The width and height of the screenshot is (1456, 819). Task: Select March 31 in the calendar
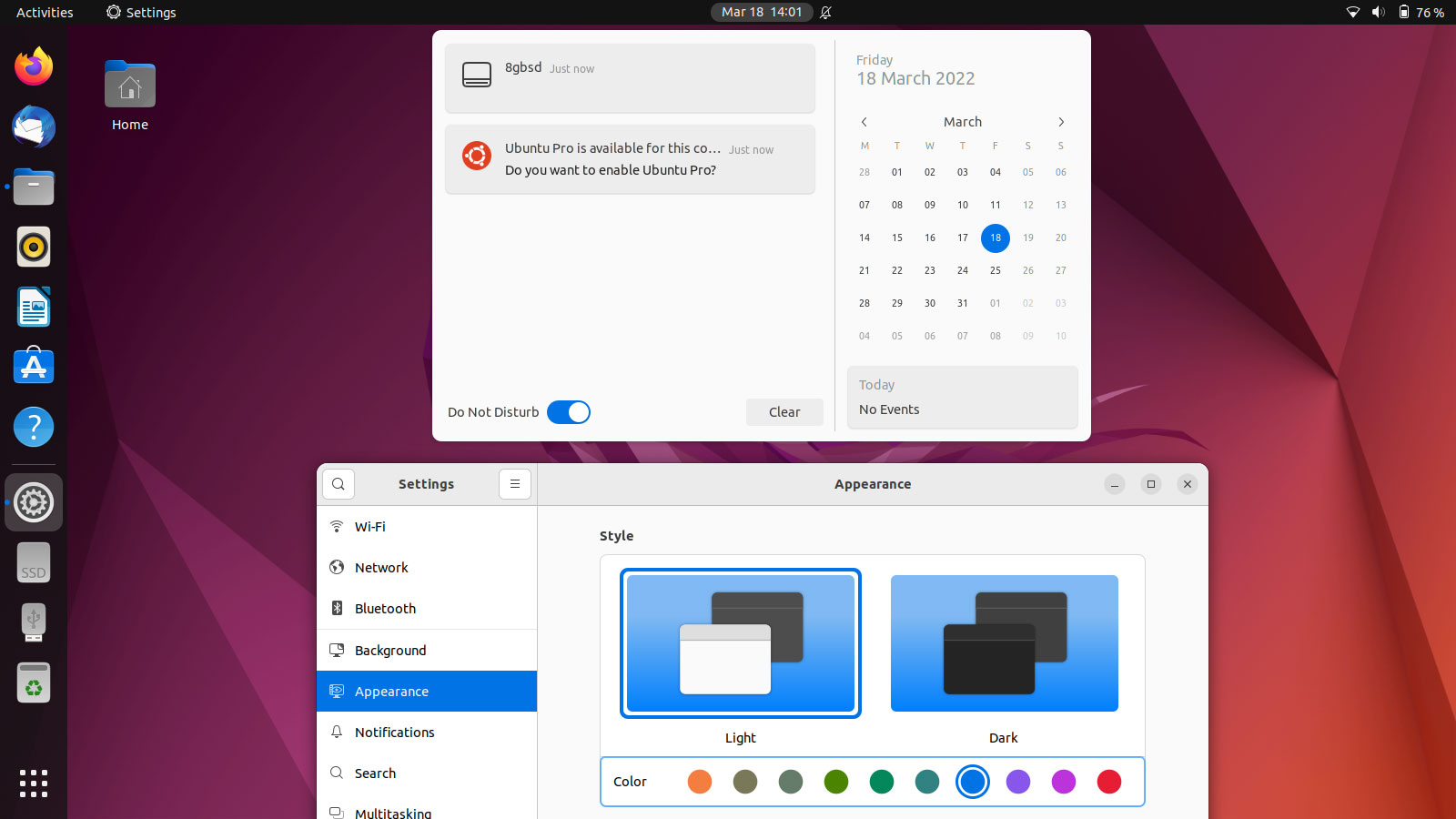963,303
